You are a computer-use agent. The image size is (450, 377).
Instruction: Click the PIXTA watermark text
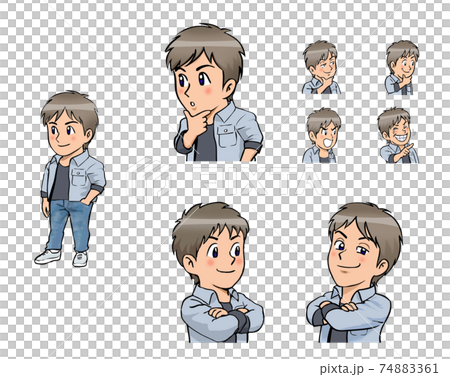click(x=253, y=180)
